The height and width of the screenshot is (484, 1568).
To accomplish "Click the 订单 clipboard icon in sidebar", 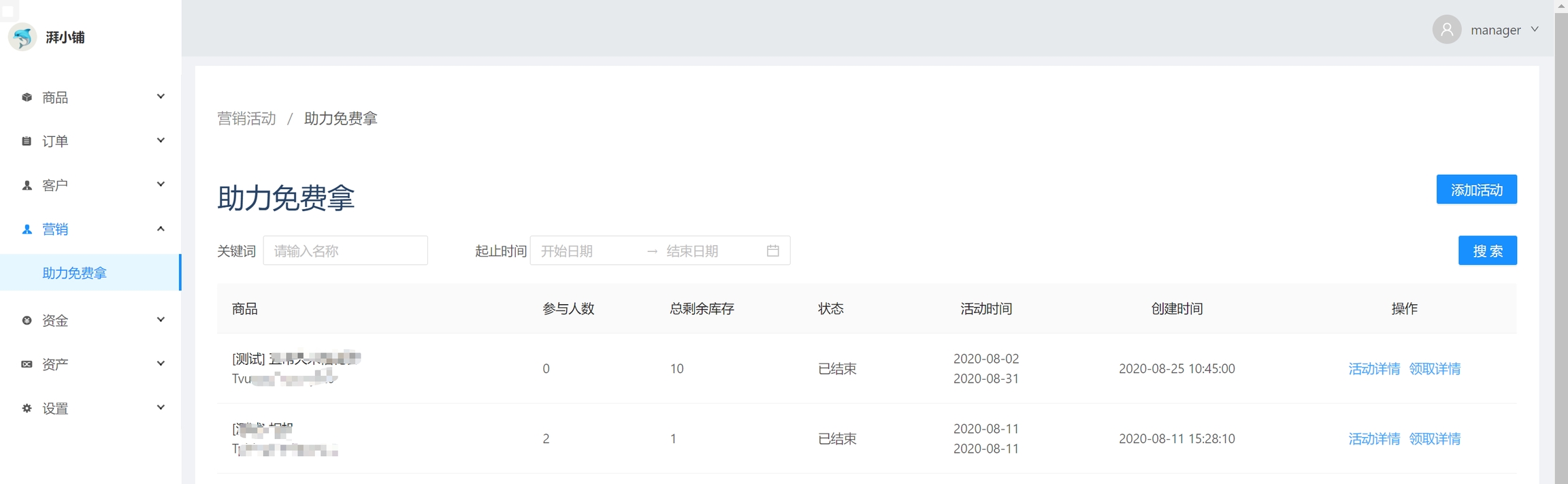I will [x=27, y=141].
